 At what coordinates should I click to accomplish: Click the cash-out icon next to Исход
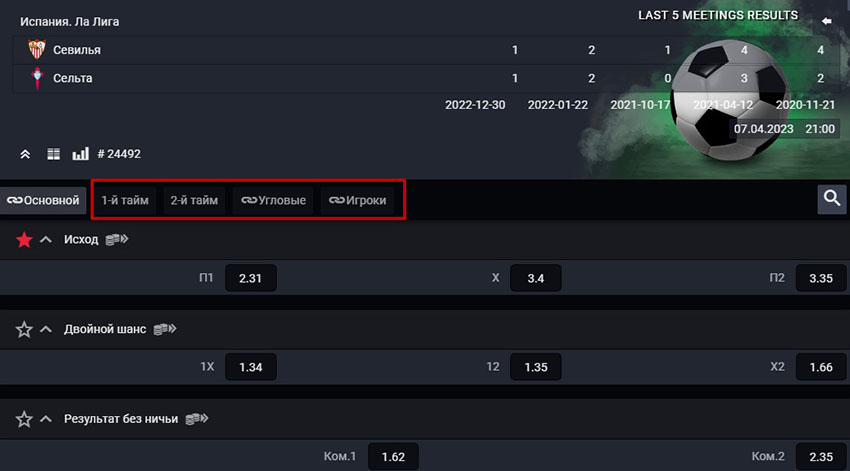pos(118,240)
